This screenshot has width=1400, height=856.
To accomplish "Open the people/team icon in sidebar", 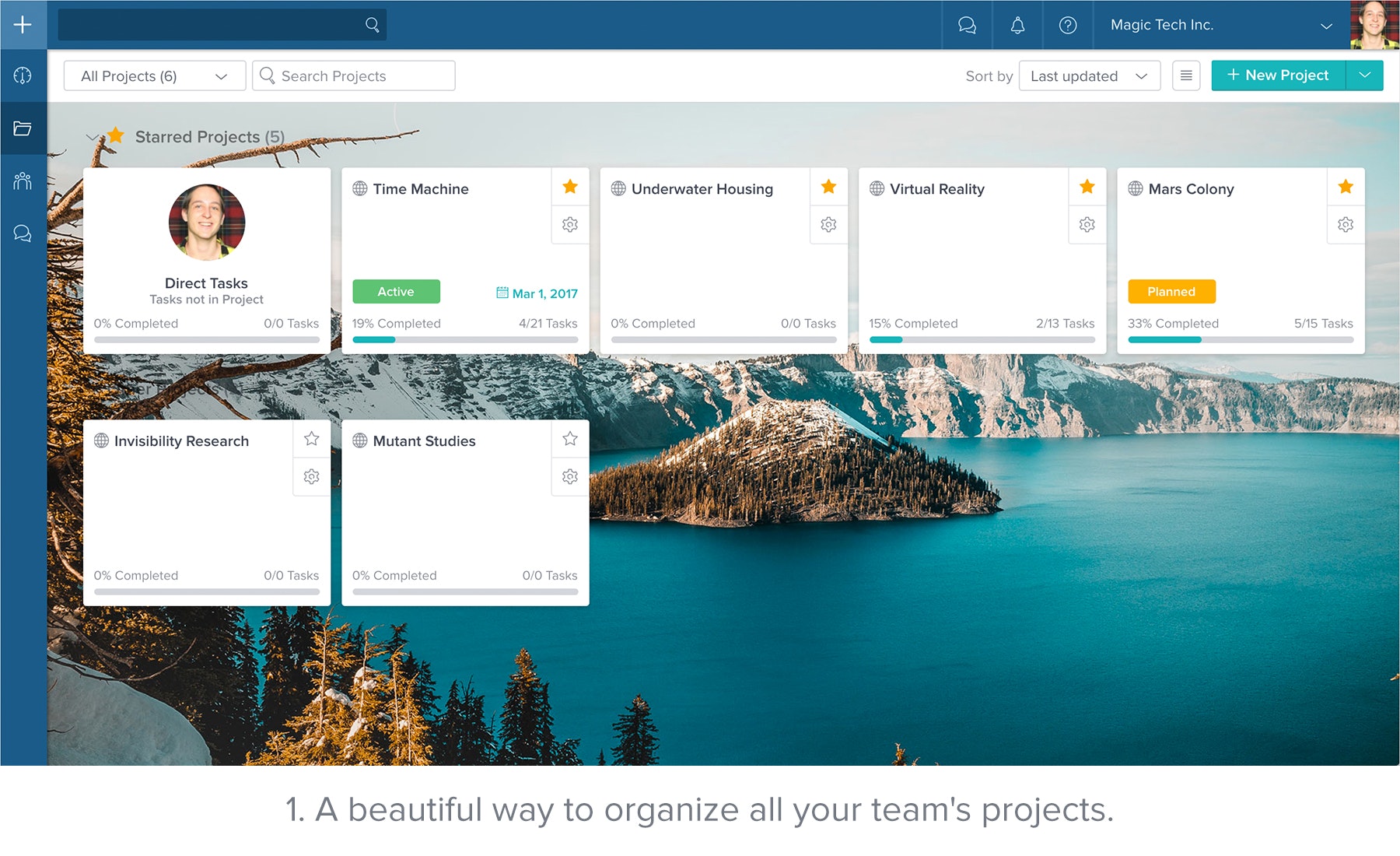I will 23,181.
